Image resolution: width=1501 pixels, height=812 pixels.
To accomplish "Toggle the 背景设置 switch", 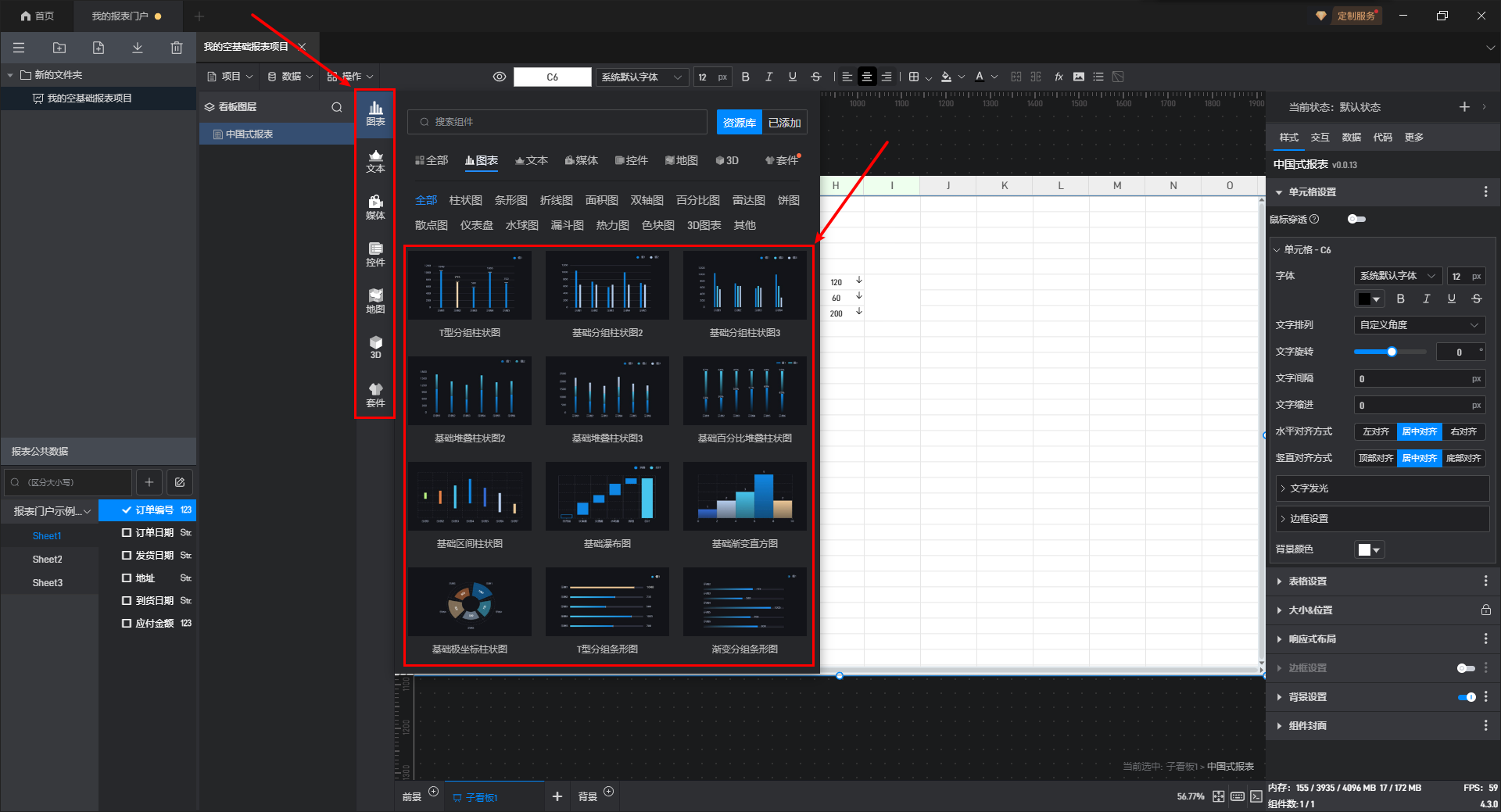I will tap(1467, 697).
